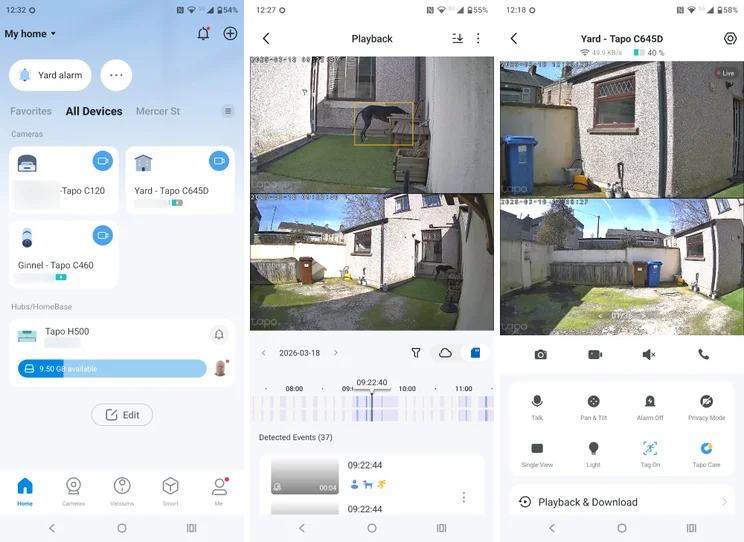Screen dimensions: 744x542
Task: Switch to Single View
Action: tap(537, 454)
